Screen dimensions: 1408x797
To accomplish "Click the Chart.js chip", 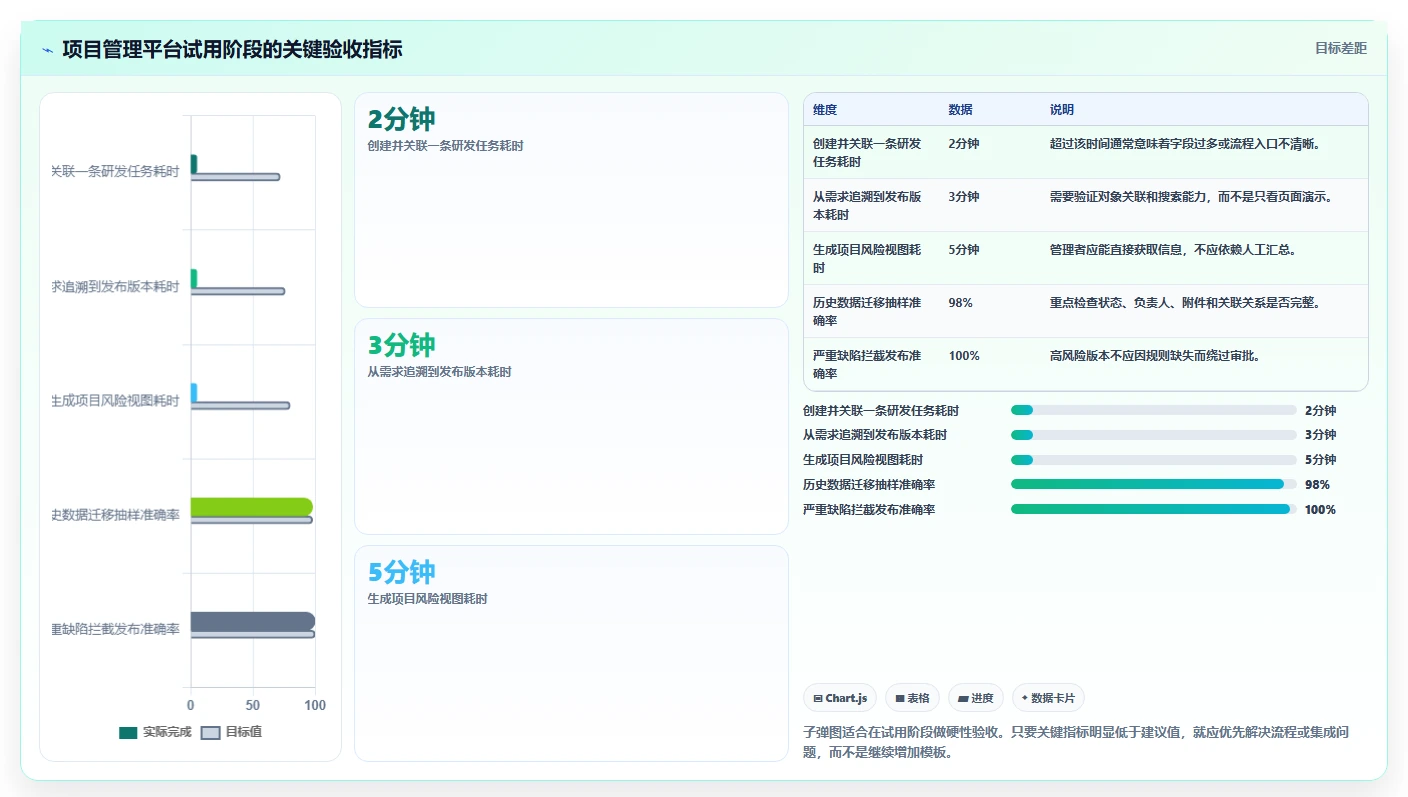I will [840, 698].
